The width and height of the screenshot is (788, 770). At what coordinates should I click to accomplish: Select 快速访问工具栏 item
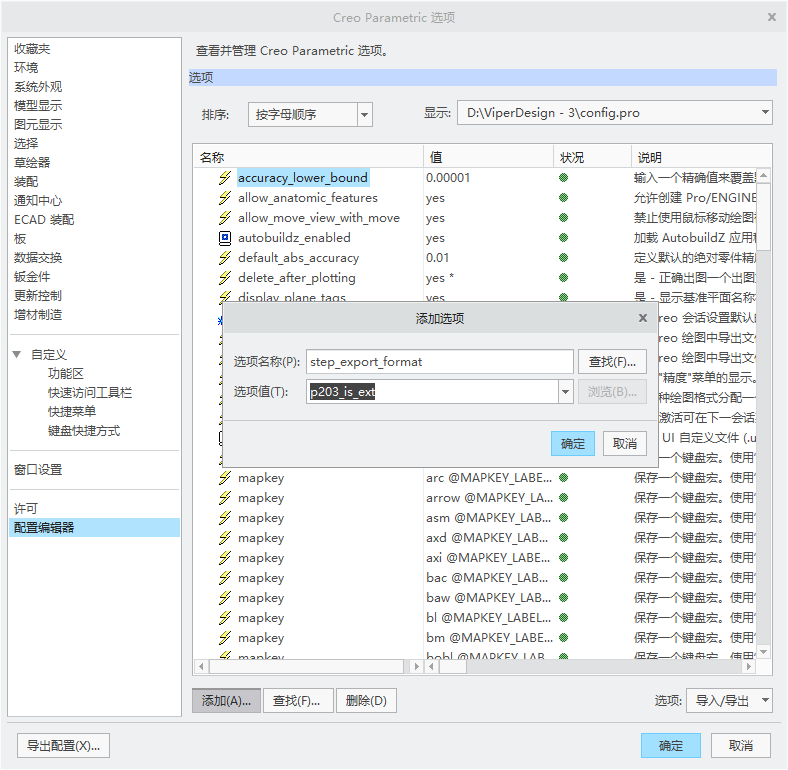tap(90, 393)
